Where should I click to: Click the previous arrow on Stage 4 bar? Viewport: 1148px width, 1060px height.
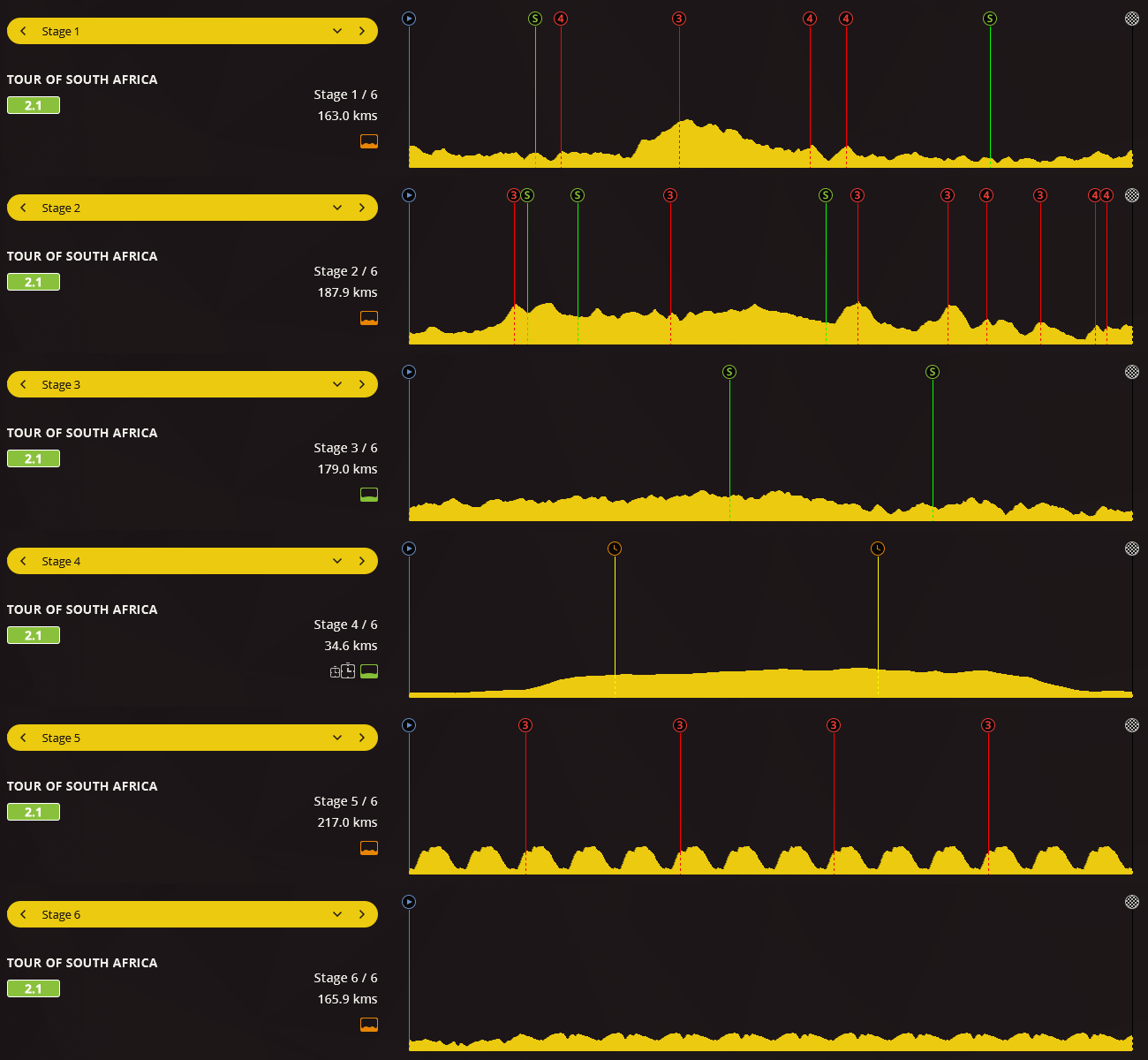[23, 561]
